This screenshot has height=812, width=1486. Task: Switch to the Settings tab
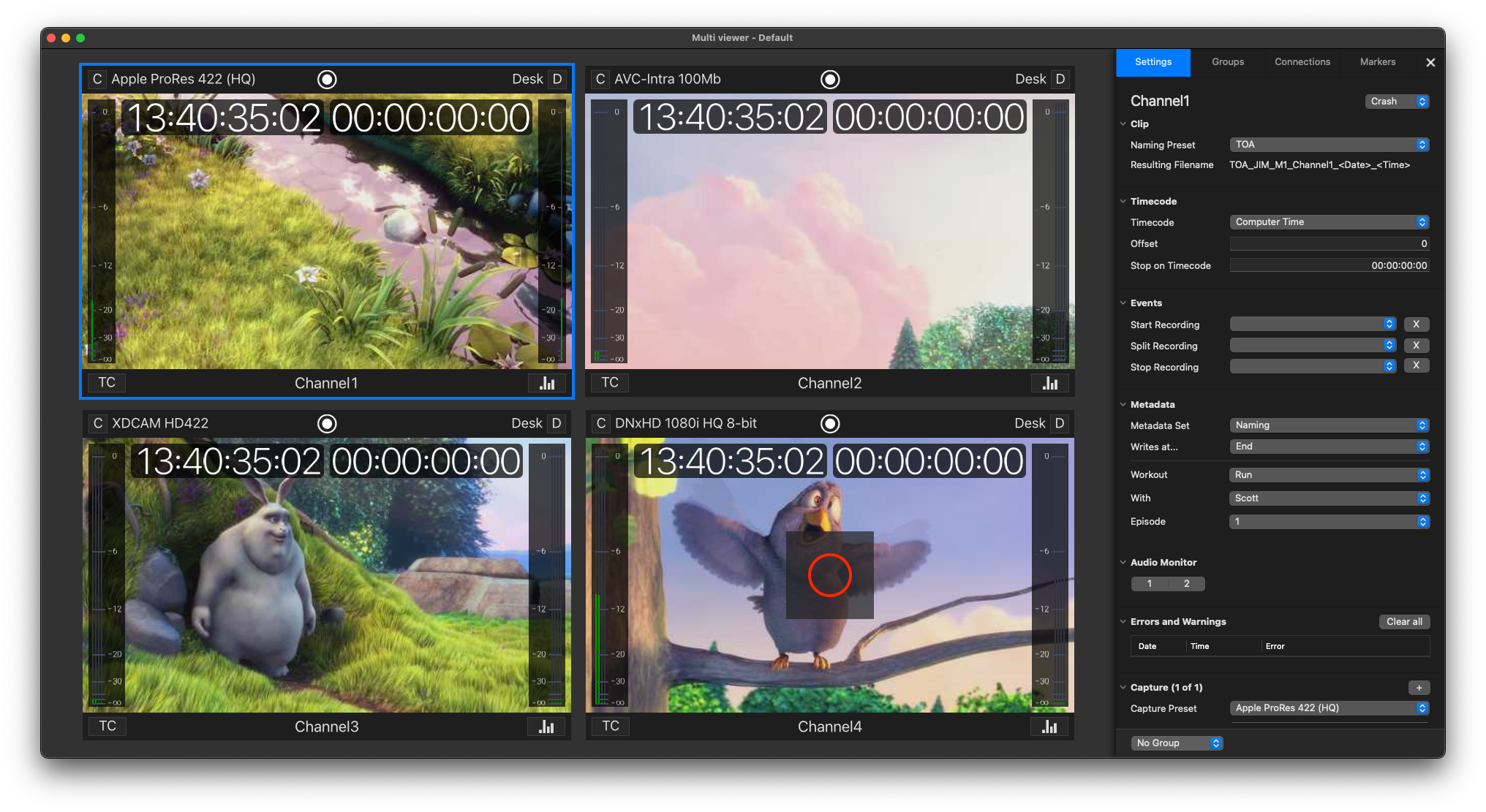point(1153,62)
